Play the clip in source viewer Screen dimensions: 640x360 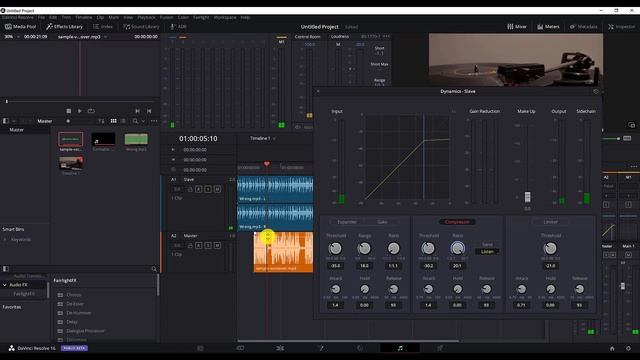coord(80,111)
